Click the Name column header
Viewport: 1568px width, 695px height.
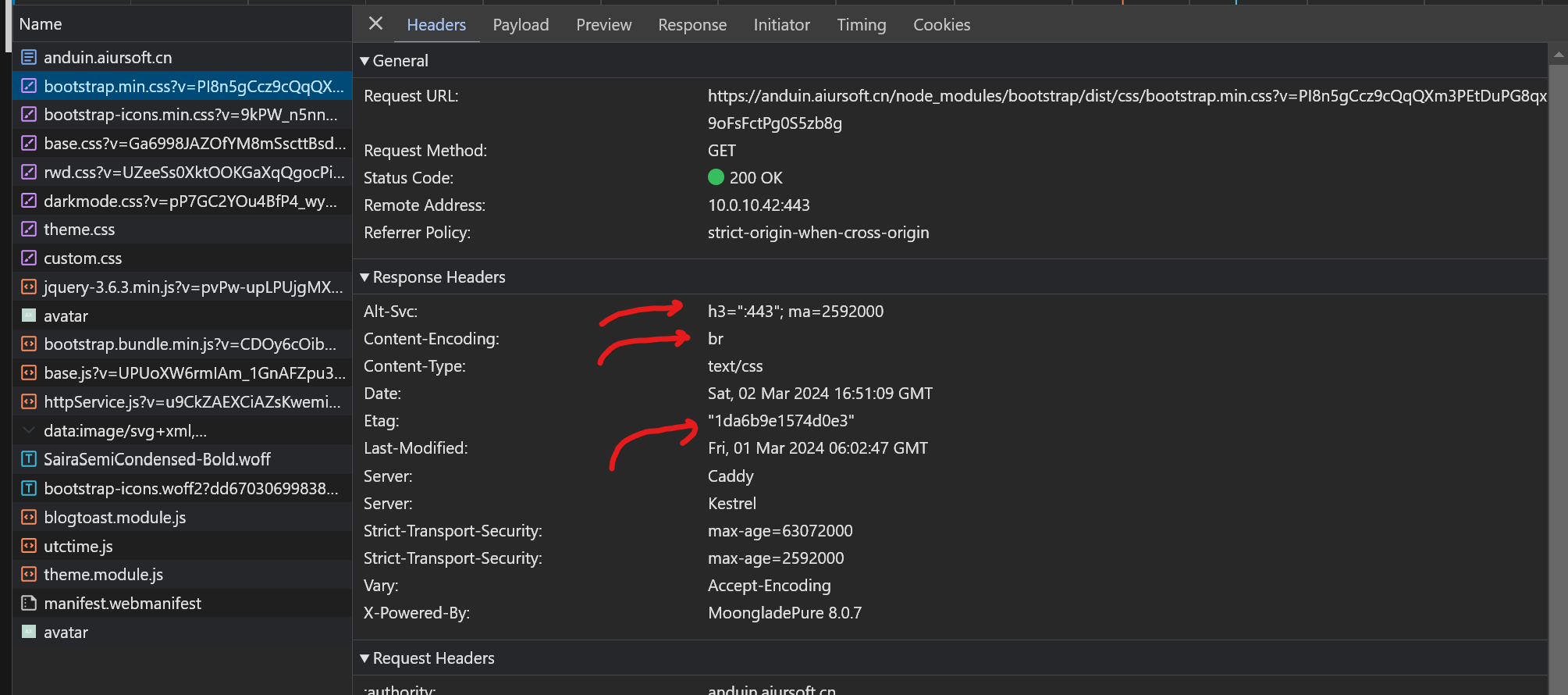click(41, 24)
